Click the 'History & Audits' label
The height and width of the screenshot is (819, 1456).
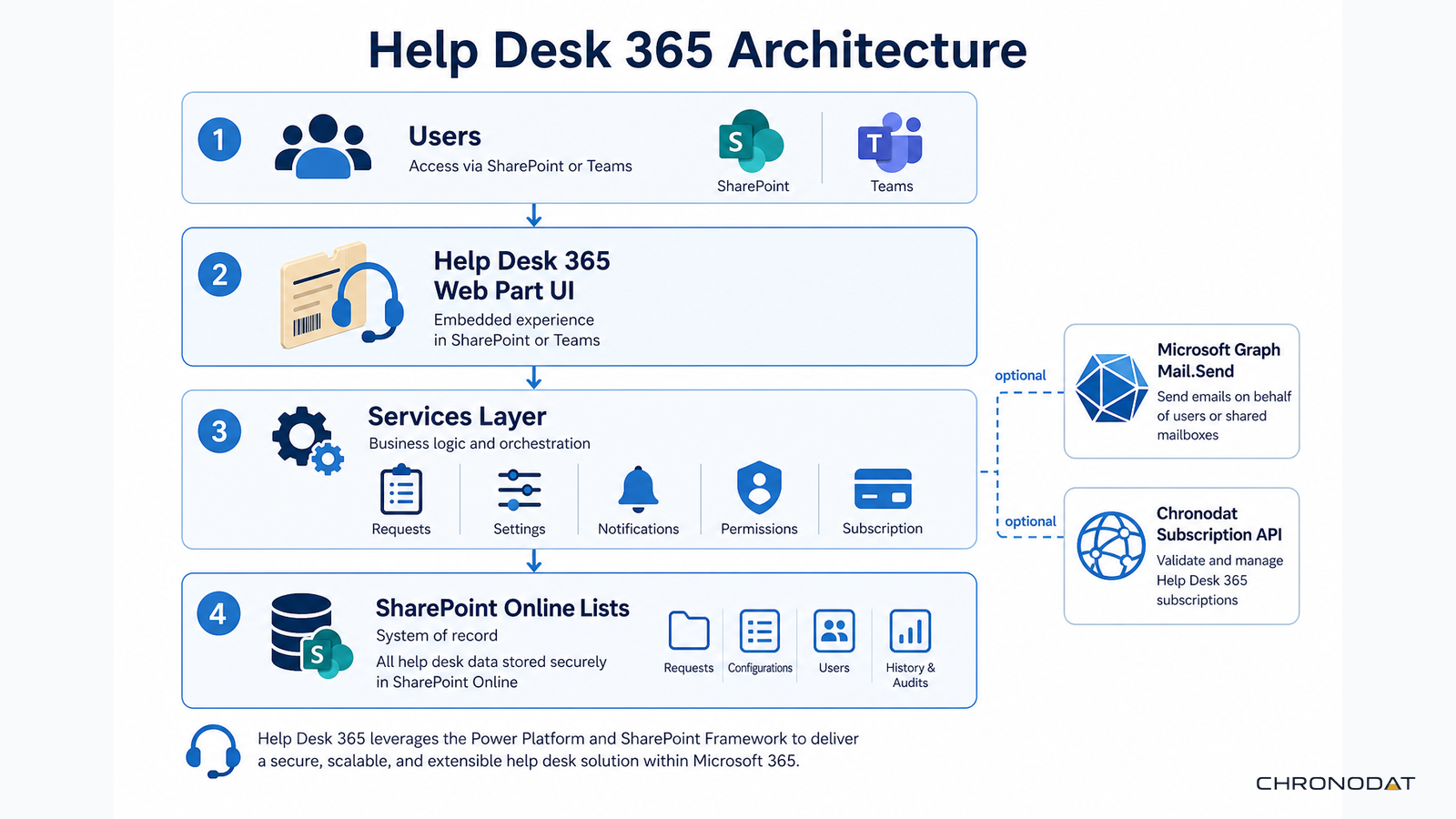click(x=910, y=675)
